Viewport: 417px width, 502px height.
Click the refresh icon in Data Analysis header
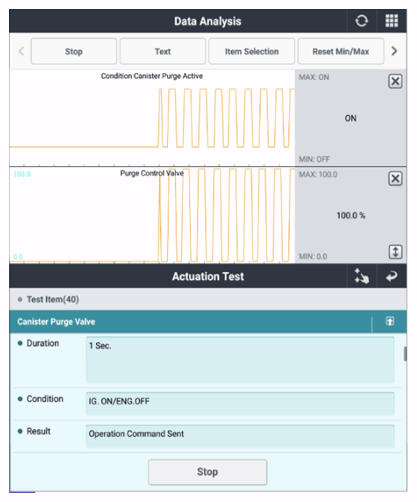[x=362, y=21]
